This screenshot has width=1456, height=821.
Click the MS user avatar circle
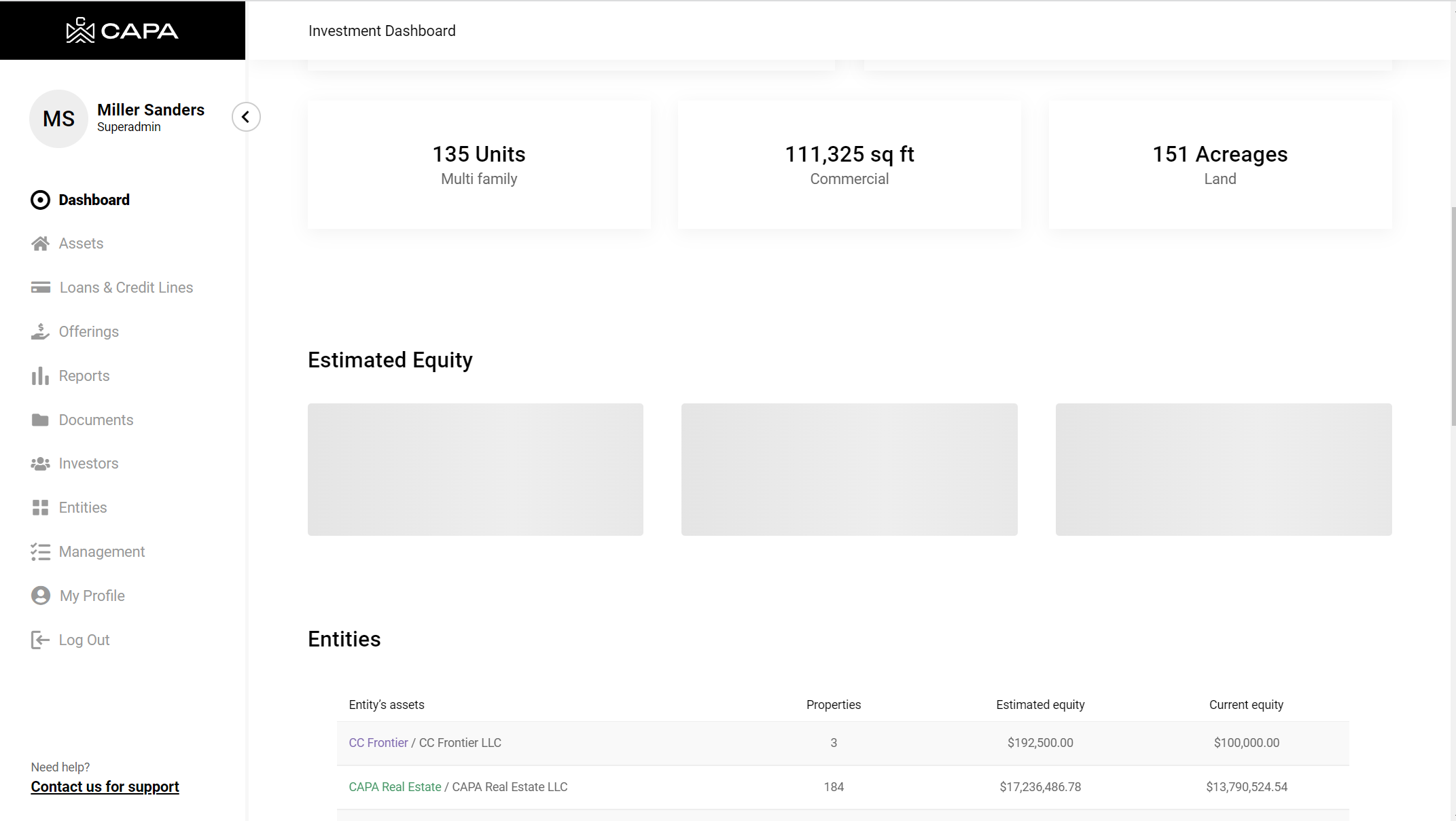tap(58, 119)
